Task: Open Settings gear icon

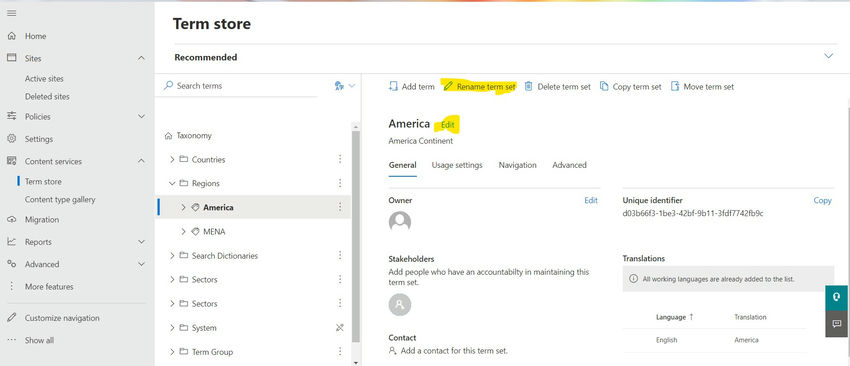Action: [x=11, y=139]
